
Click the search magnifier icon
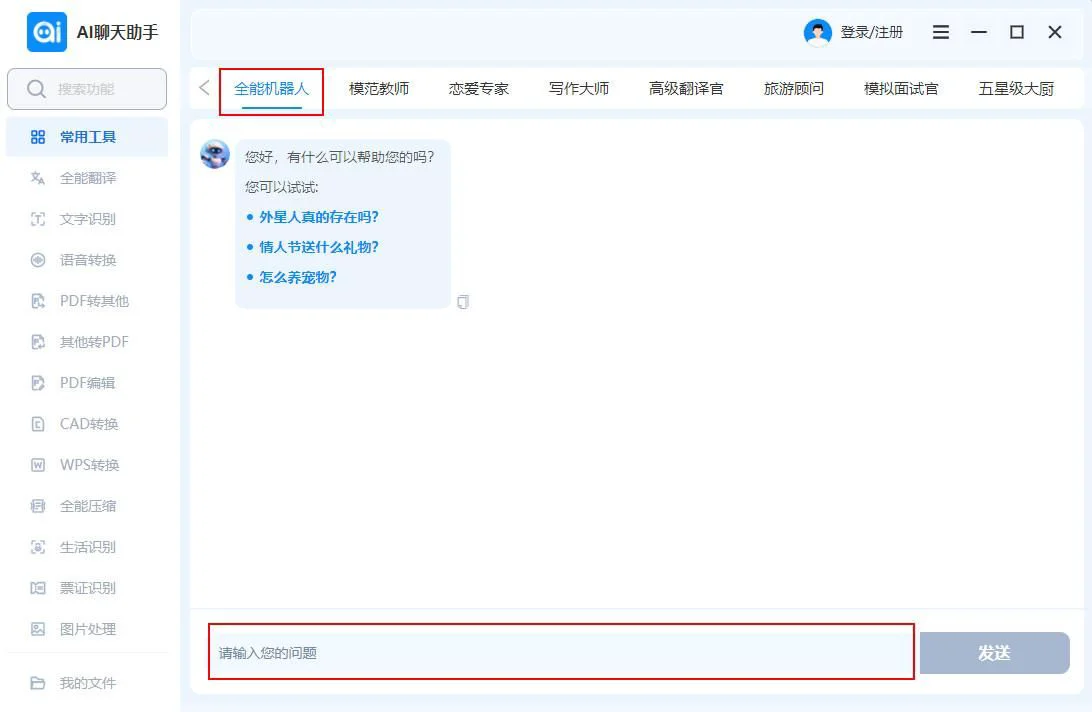[x=36, y=89]
